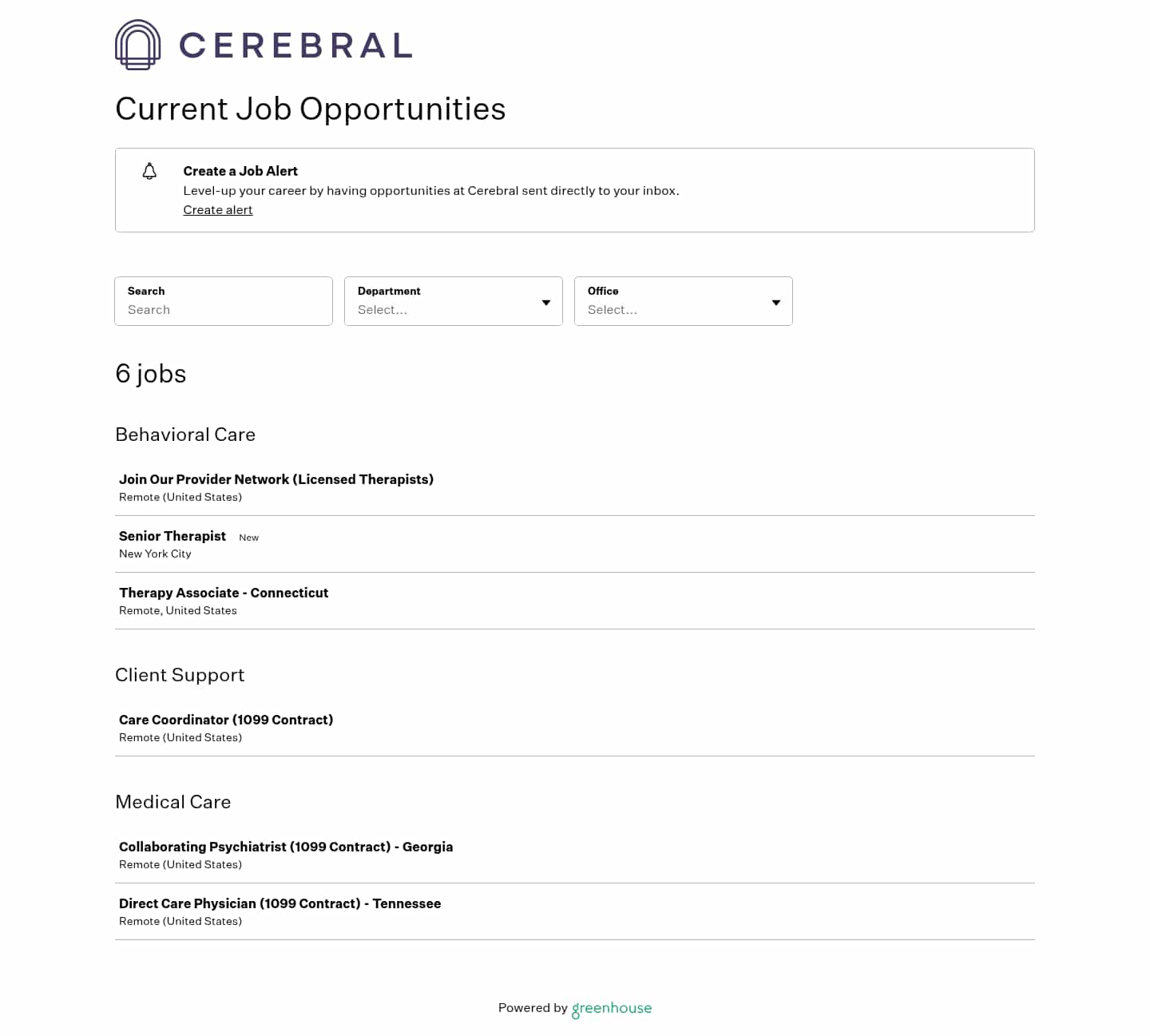Click the Create alert link

pos(218,210)
